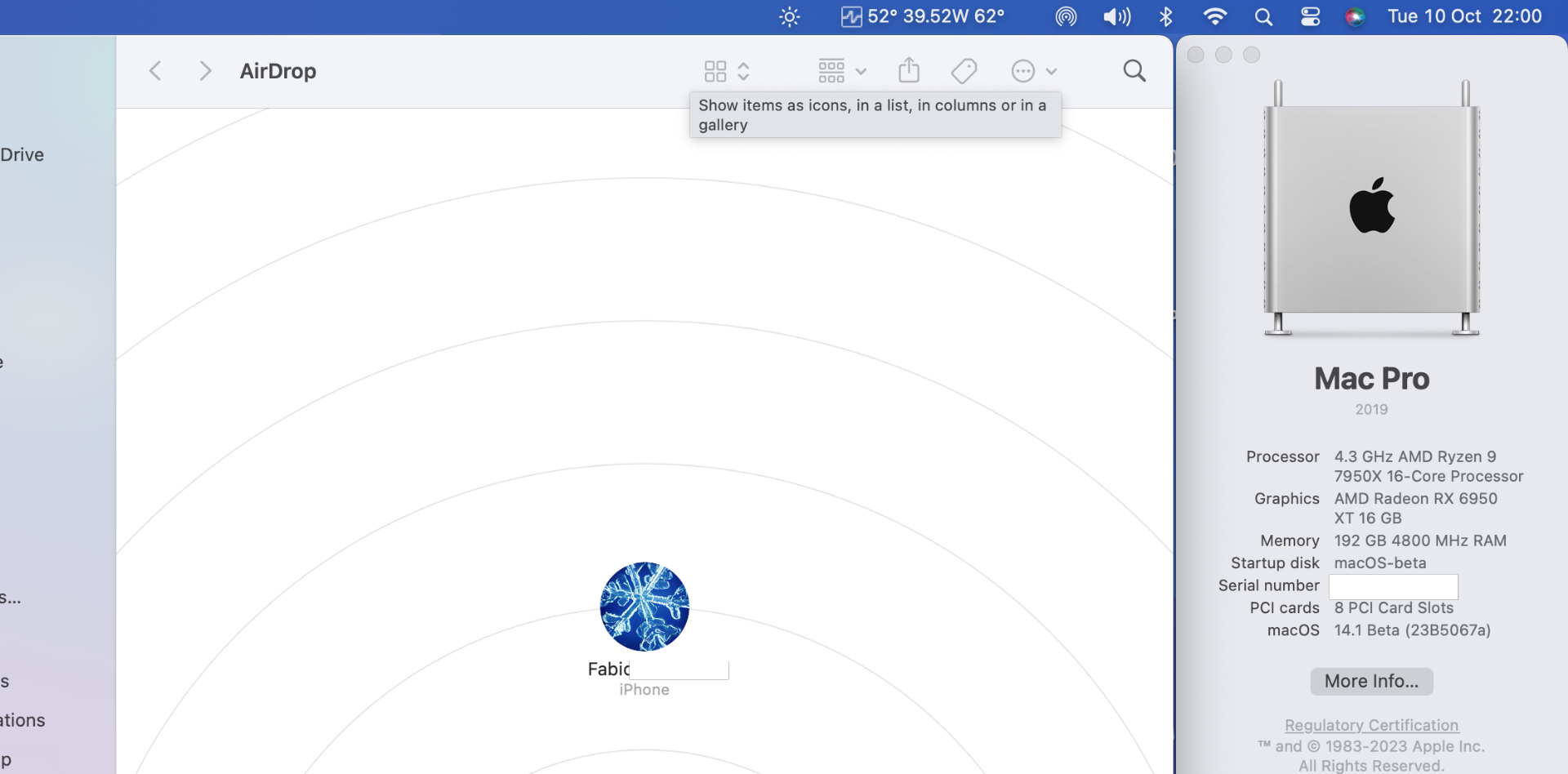Click the Mac Pro title text

coord(1372,379)
